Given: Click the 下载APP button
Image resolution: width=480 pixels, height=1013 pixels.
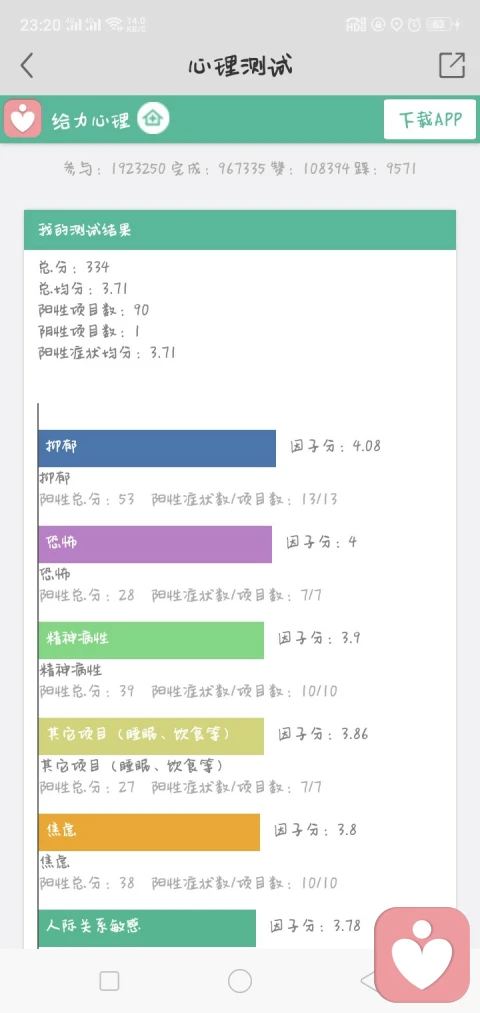Looking at the screenshot, I should click(430, 120).
